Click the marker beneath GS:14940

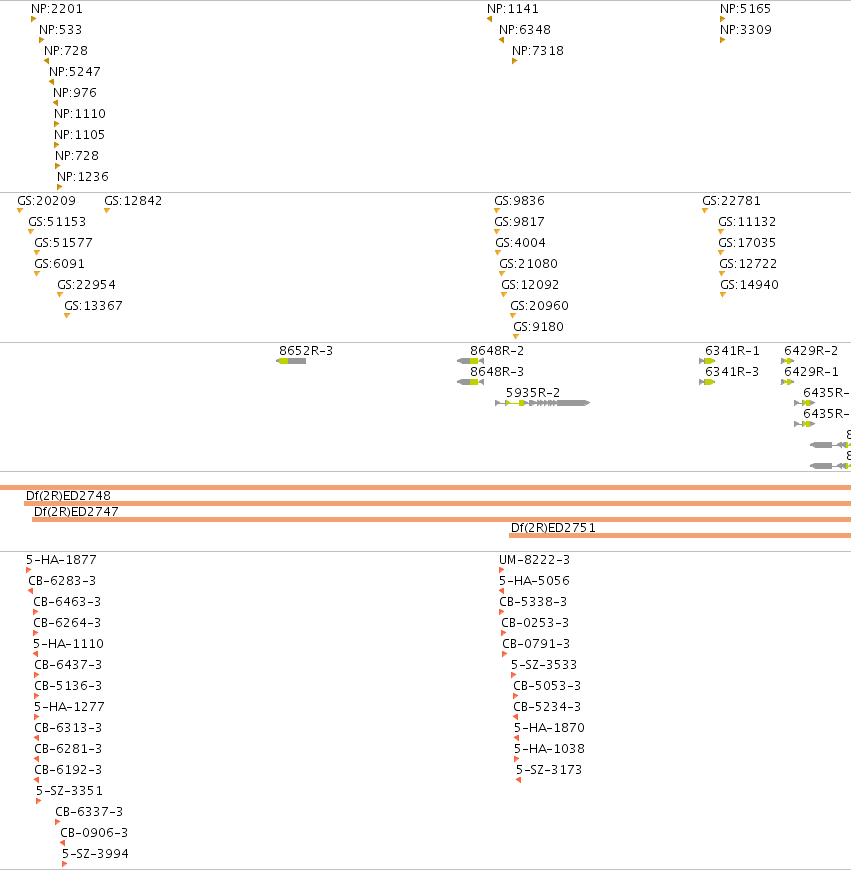point(723,295)
